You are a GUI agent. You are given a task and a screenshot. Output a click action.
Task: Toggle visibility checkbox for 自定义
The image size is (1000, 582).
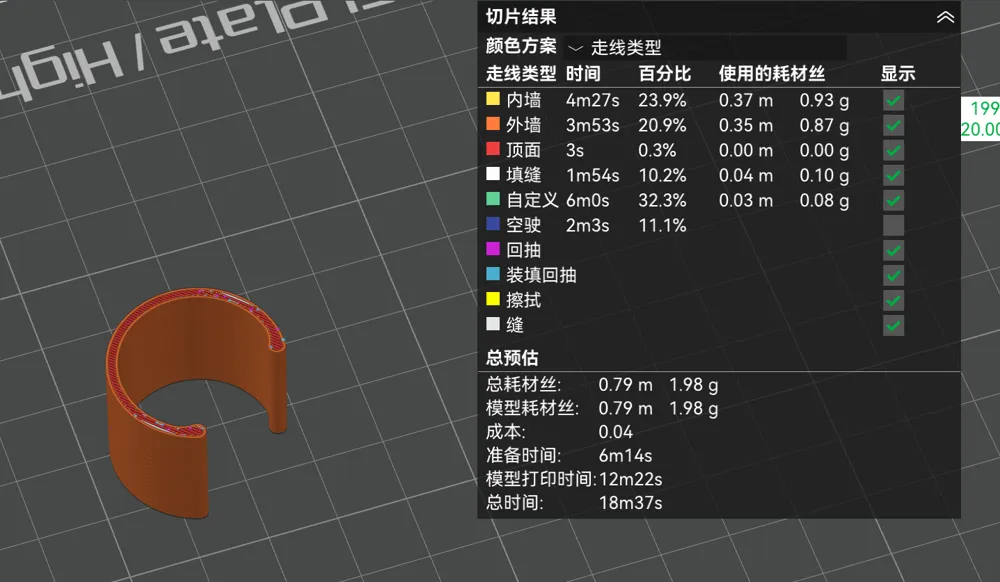tap(893, 201)
